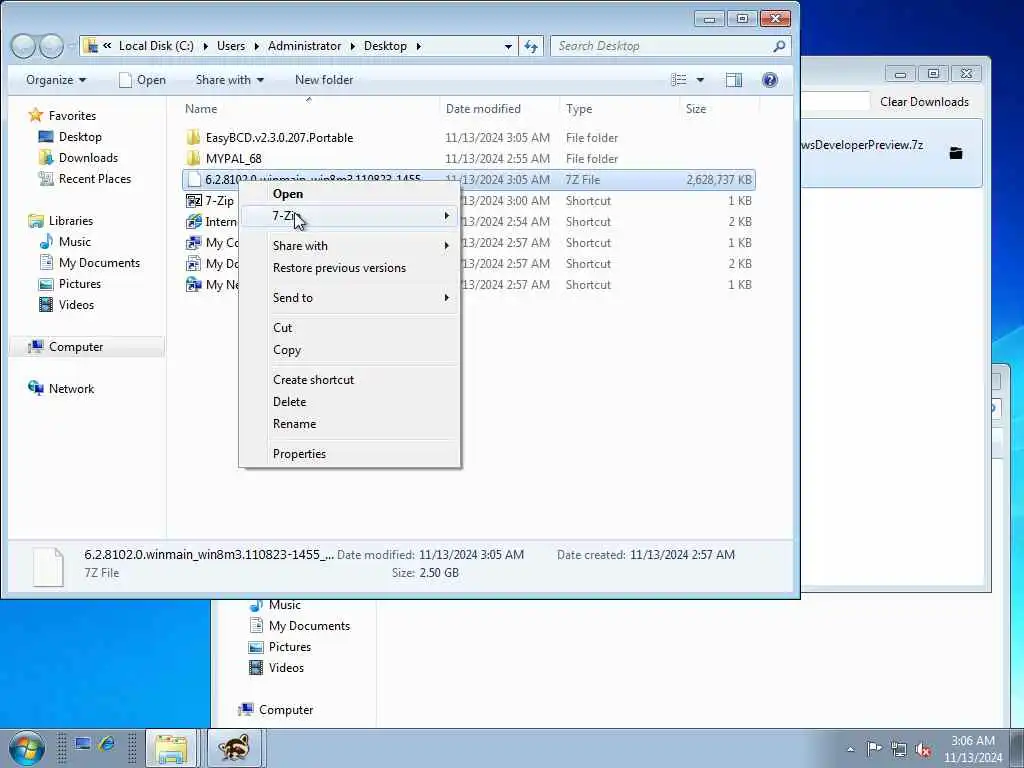Choose Rename in the context menu
Viewport: 1024px width, 768px height.
coord(351,424)
